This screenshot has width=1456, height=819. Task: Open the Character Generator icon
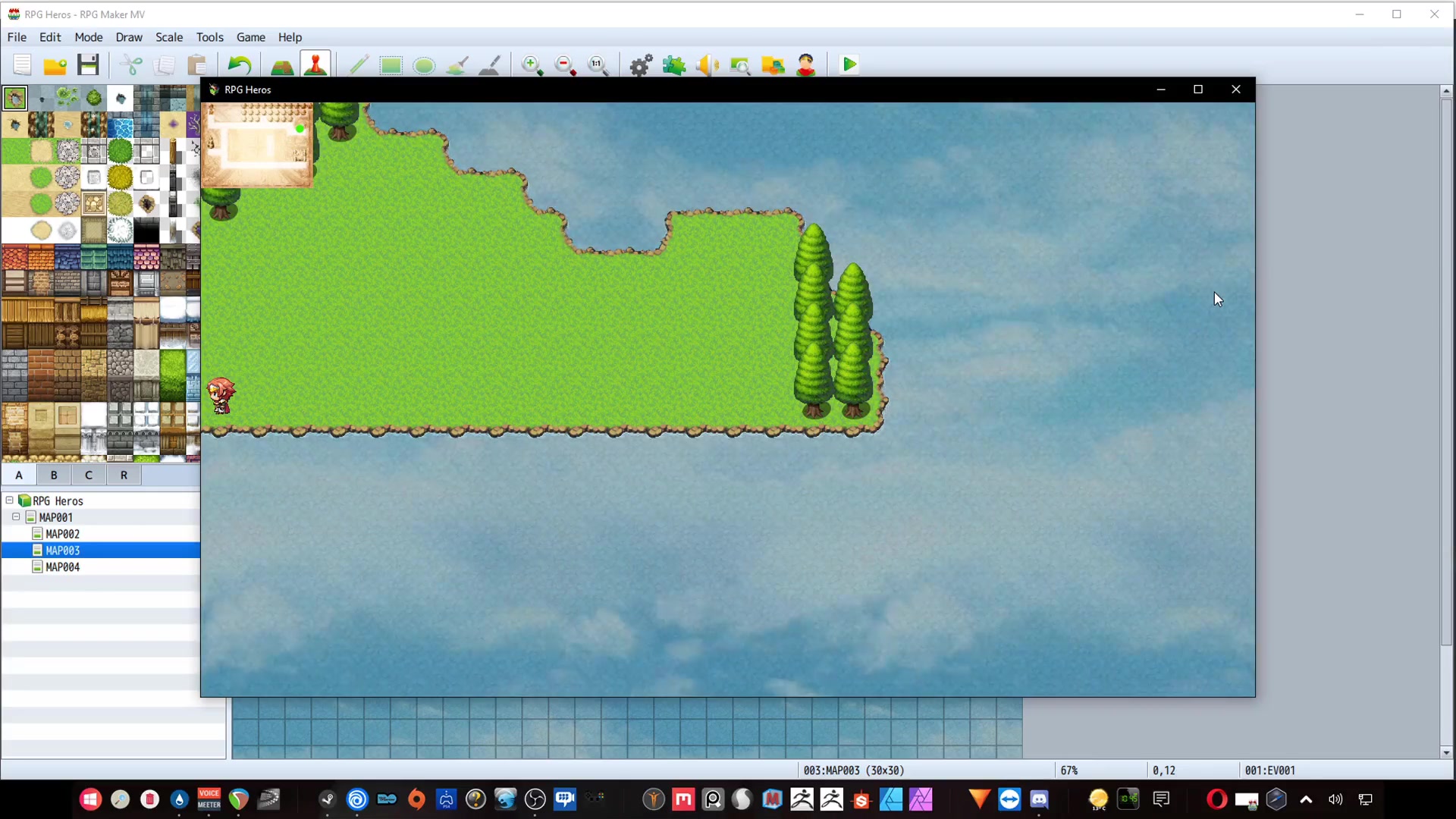tap(806, 65)
